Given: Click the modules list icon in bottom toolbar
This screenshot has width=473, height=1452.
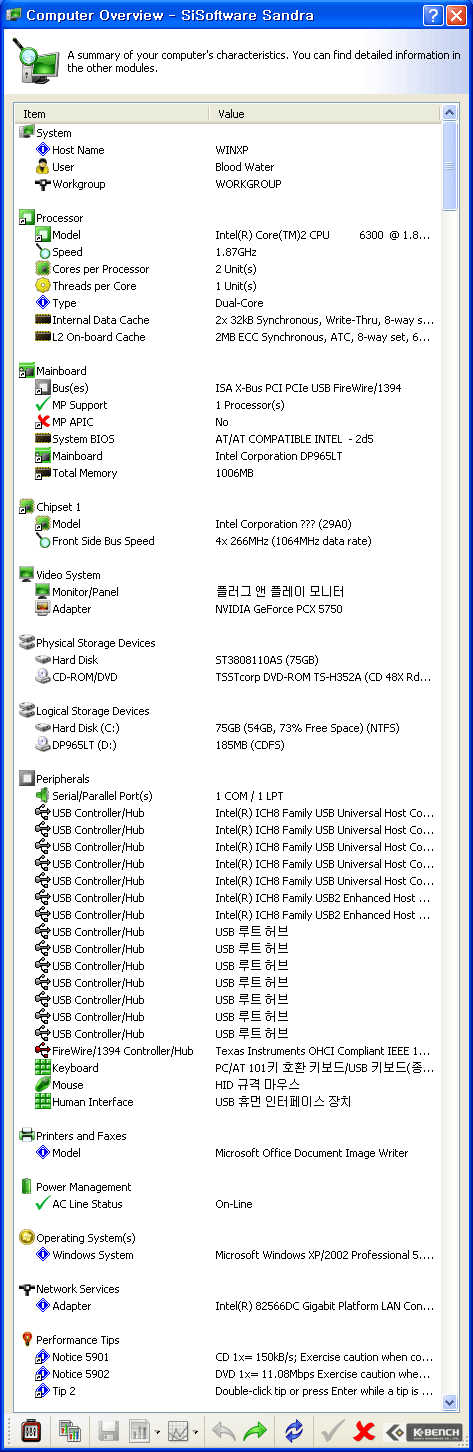Looking at the screenshot, I should tap(69, 1431).
